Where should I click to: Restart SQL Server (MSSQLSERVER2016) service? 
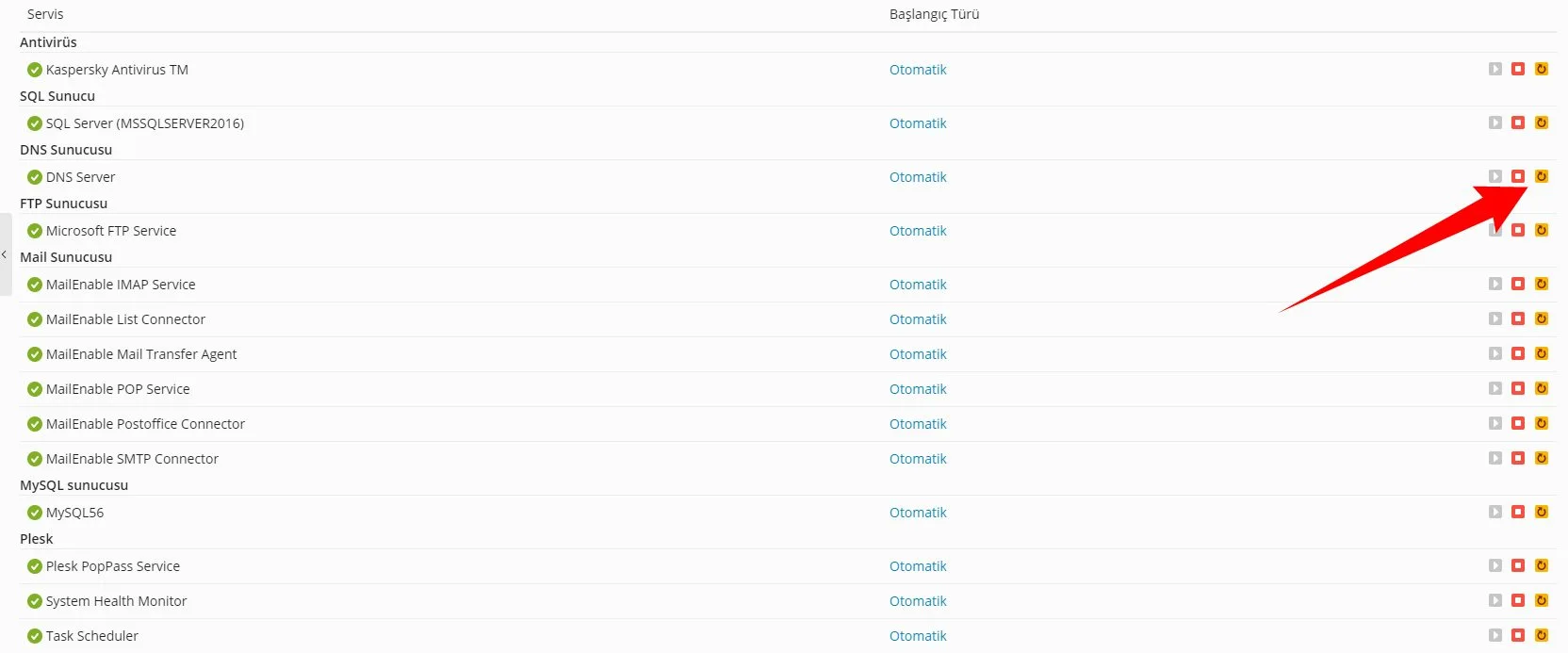(x=1542, y=122)
